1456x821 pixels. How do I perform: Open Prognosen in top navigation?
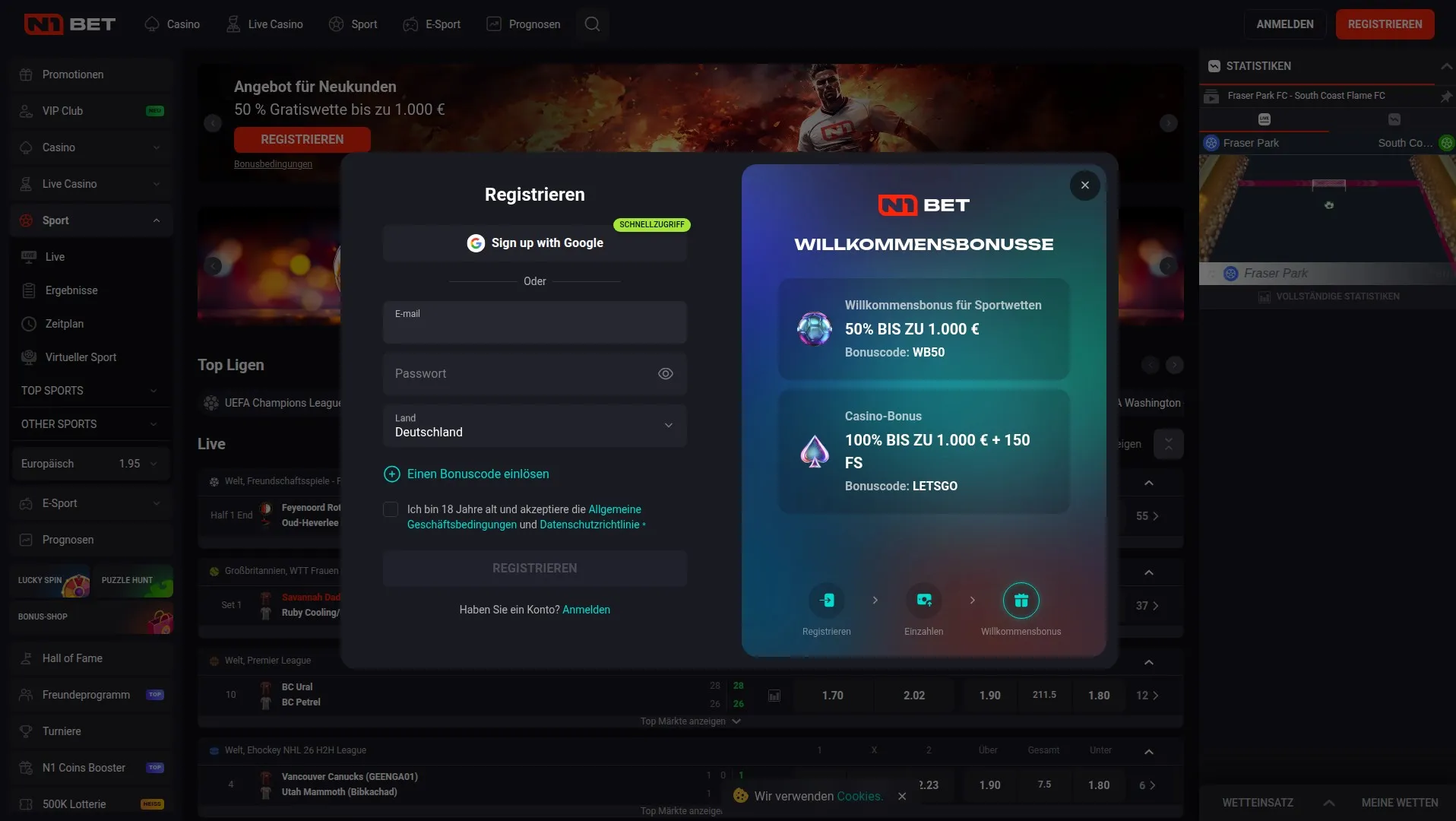[x=524, y=24]
